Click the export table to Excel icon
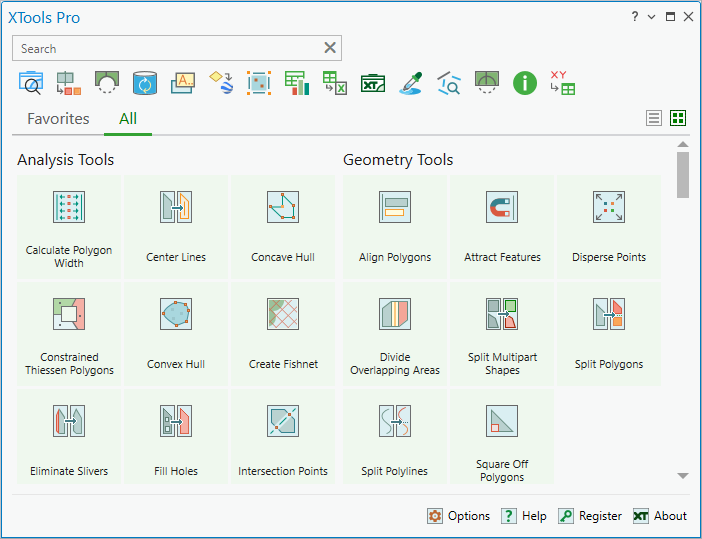Image resolution: width=702 pixels, height=539 pixels. click(x=334, y=83)
